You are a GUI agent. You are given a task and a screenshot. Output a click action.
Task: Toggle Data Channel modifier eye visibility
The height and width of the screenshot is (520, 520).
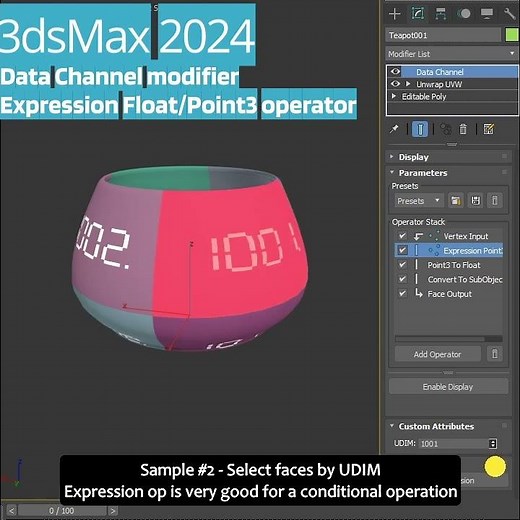click(395, 72)
